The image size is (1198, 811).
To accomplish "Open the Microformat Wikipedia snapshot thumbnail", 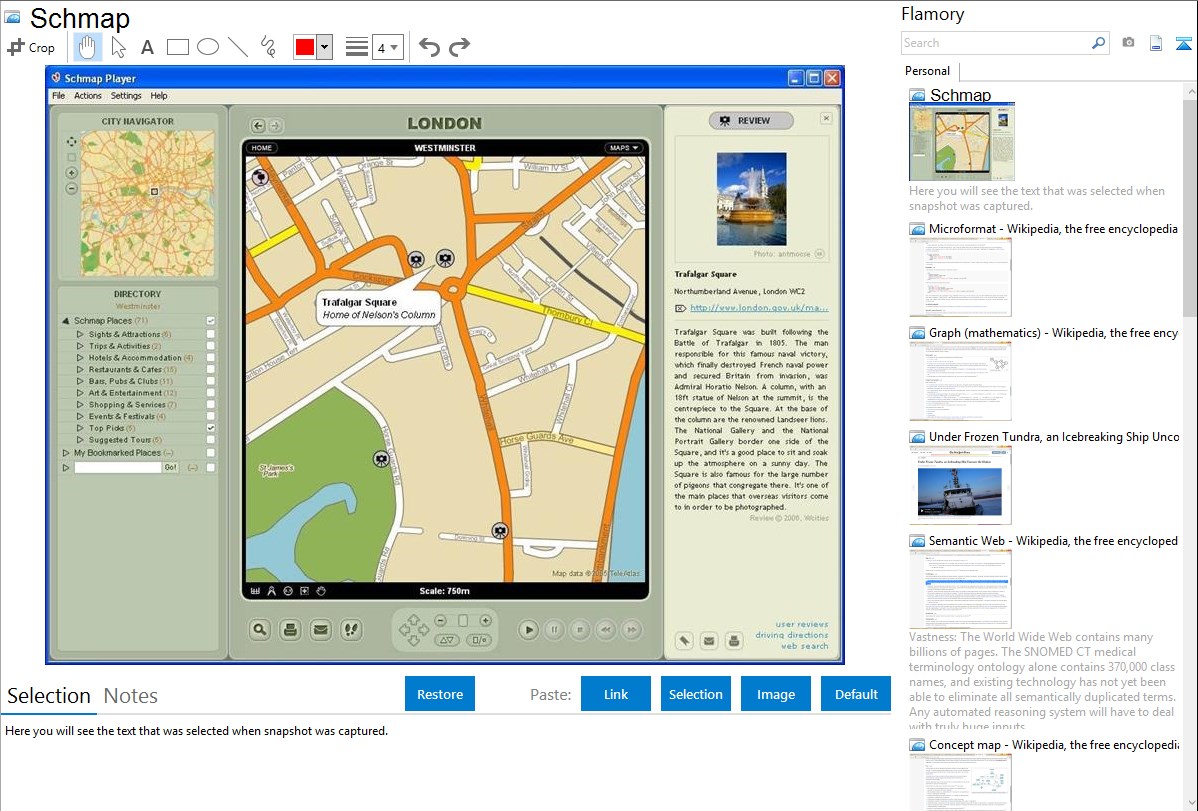I will coord(960,277).
